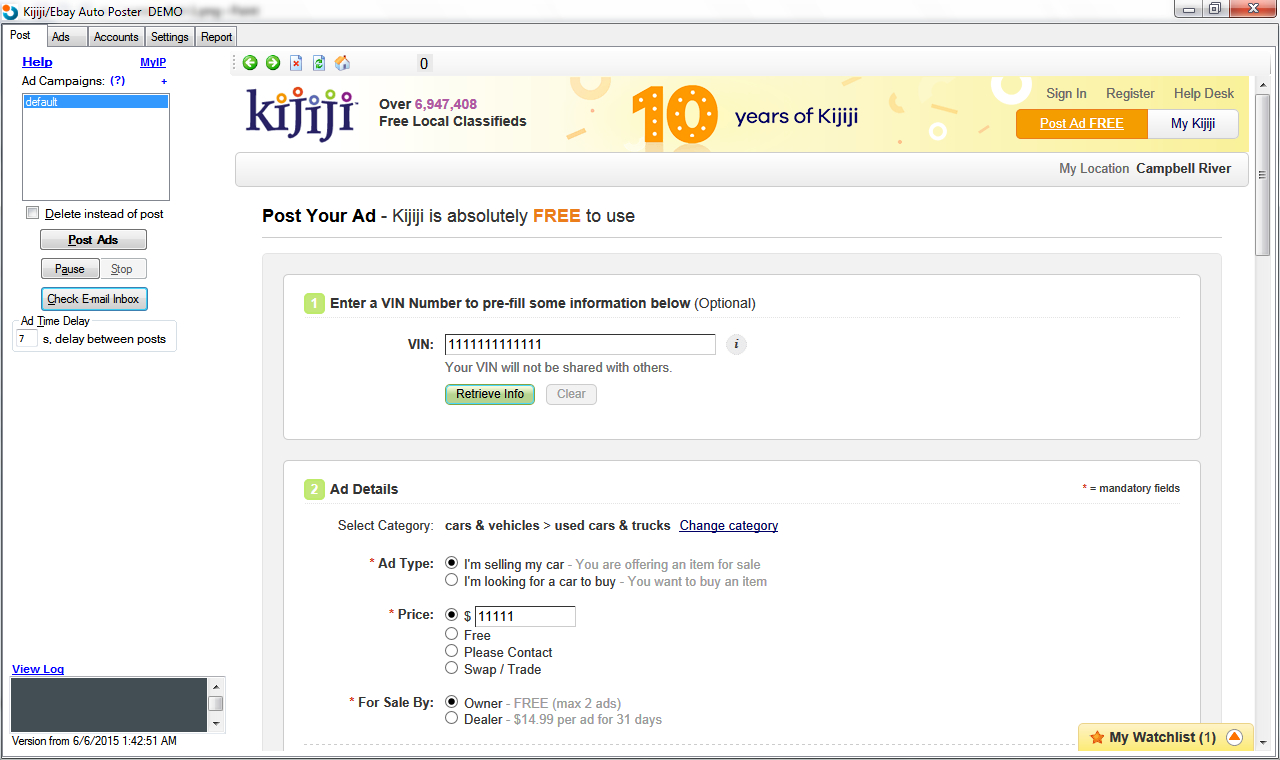
Task: Click the Refresh page icon
Action: [319, 63]
